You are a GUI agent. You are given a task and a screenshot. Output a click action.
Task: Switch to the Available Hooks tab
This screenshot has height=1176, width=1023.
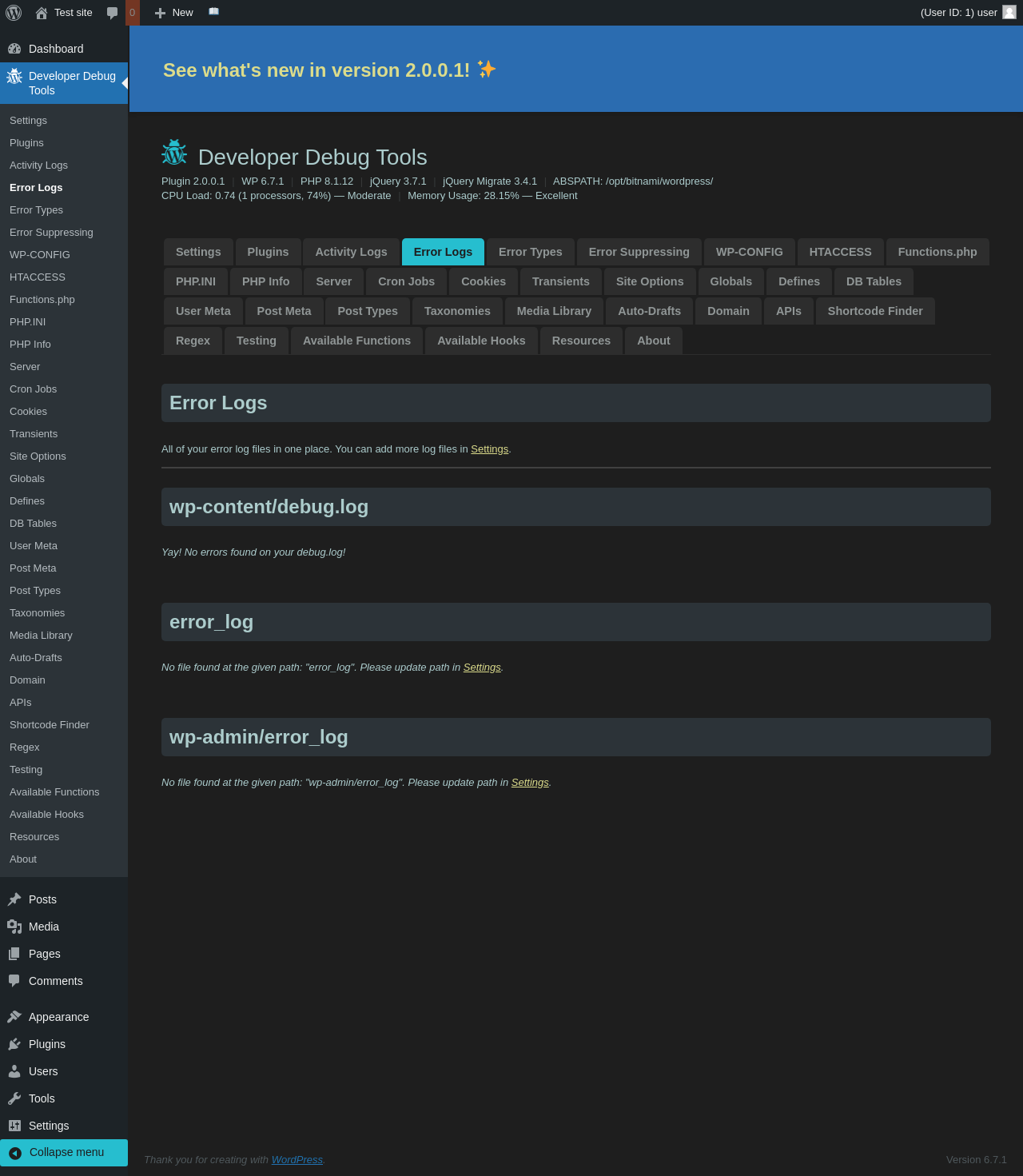pyautogui.click(x=481, y=341)
